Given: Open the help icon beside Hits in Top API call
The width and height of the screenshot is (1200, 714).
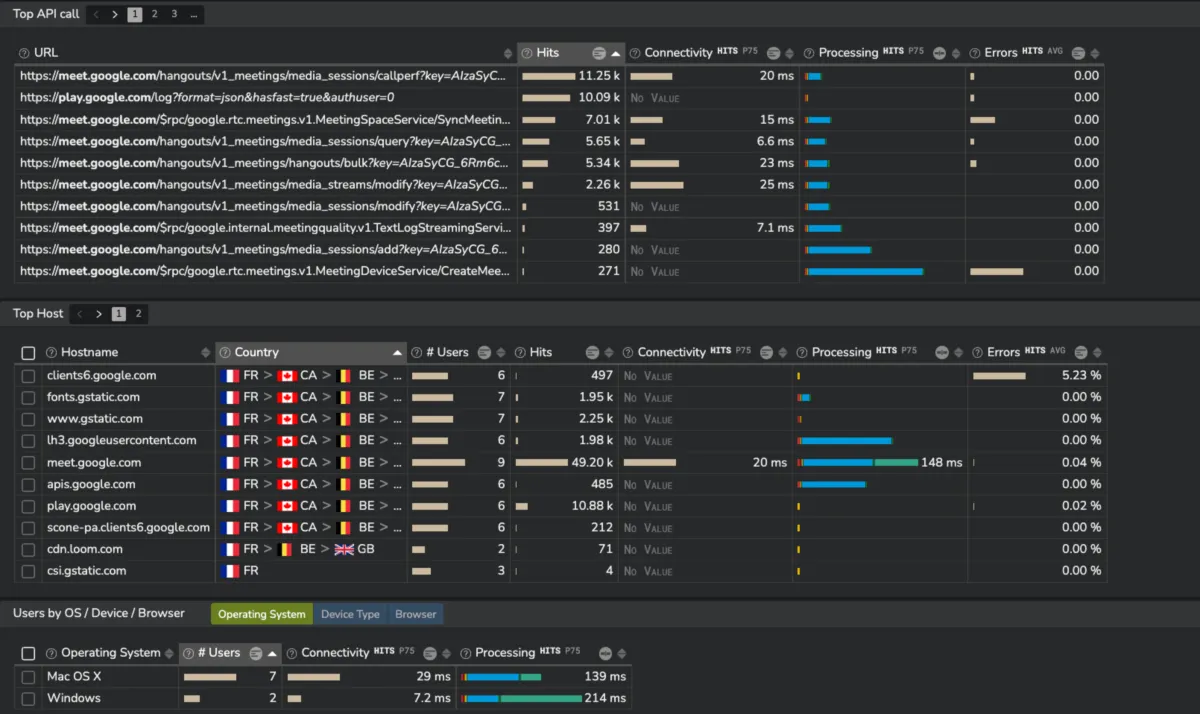Looking at the screenshot, I should coord(527,53).
